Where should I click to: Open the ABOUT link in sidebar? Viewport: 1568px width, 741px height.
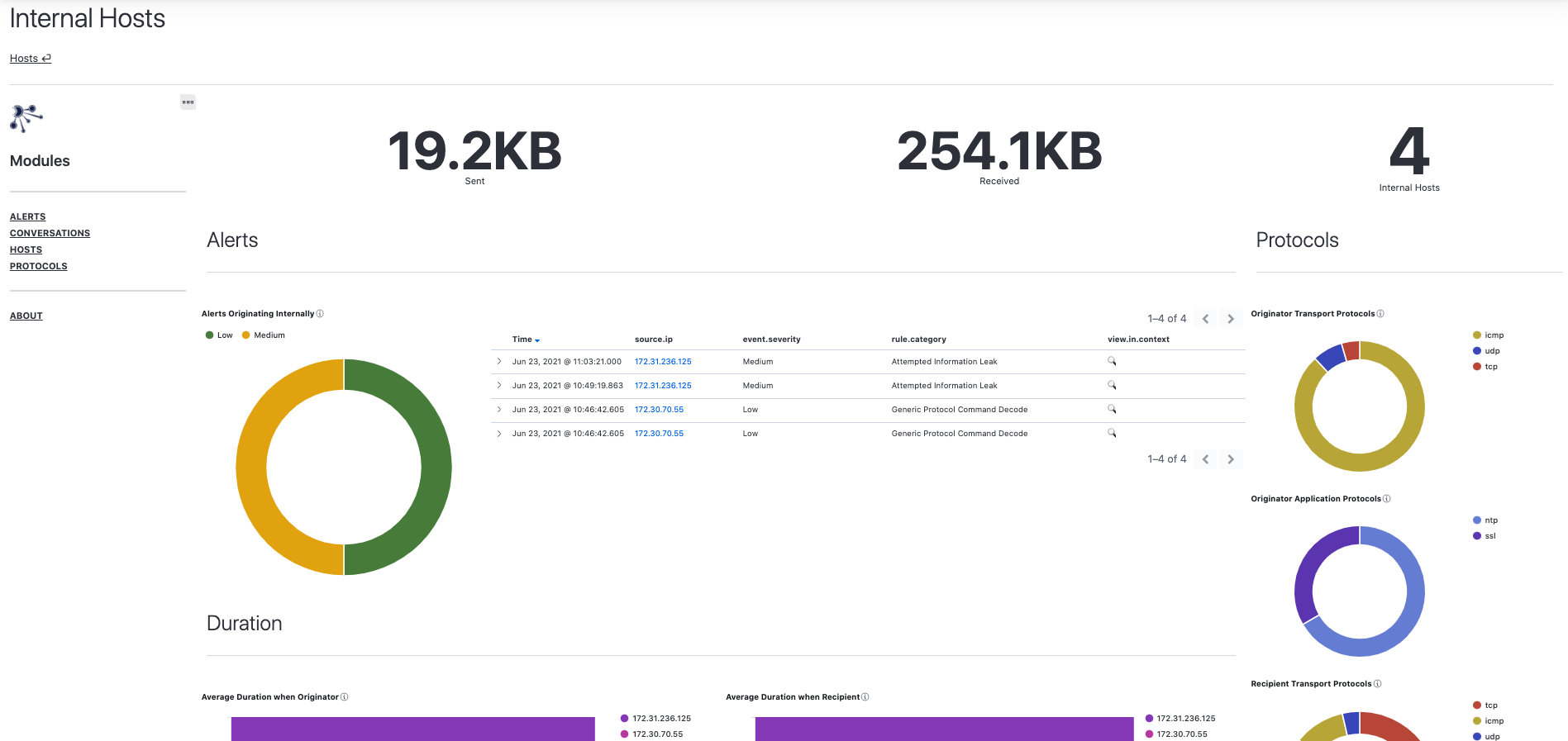coord(26,316)
